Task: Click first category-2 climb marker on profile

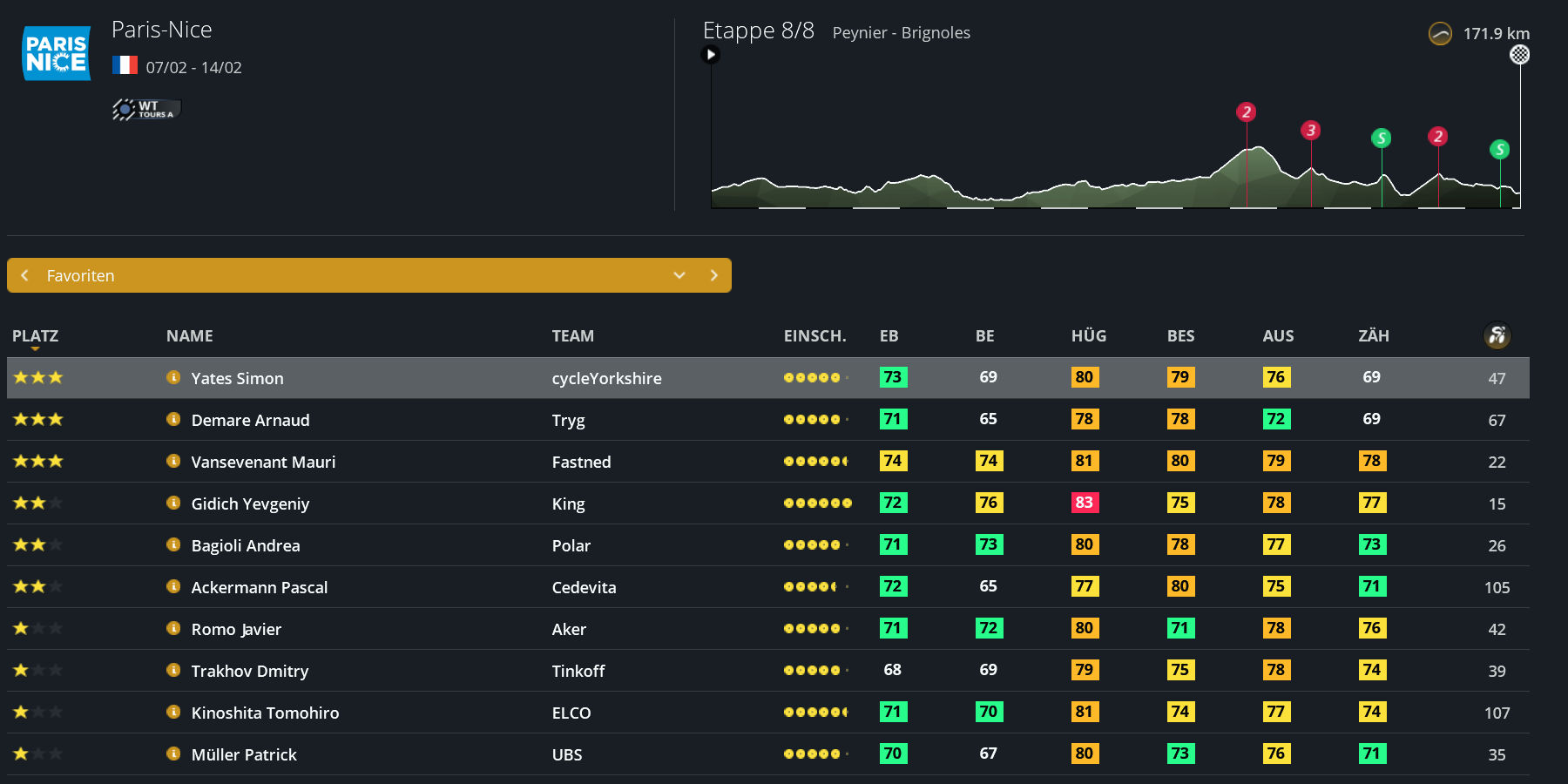Action: point(1246,112)
